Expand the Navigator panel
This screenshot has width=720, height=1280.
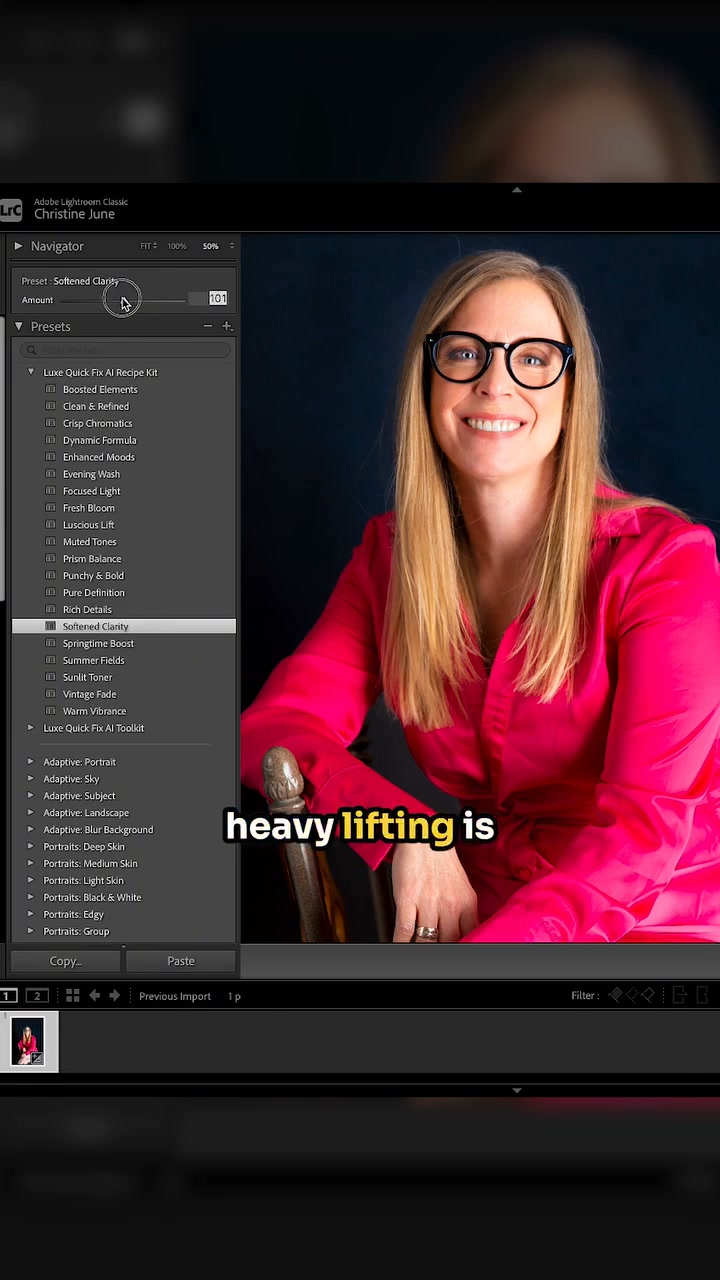tap(18, 246)
